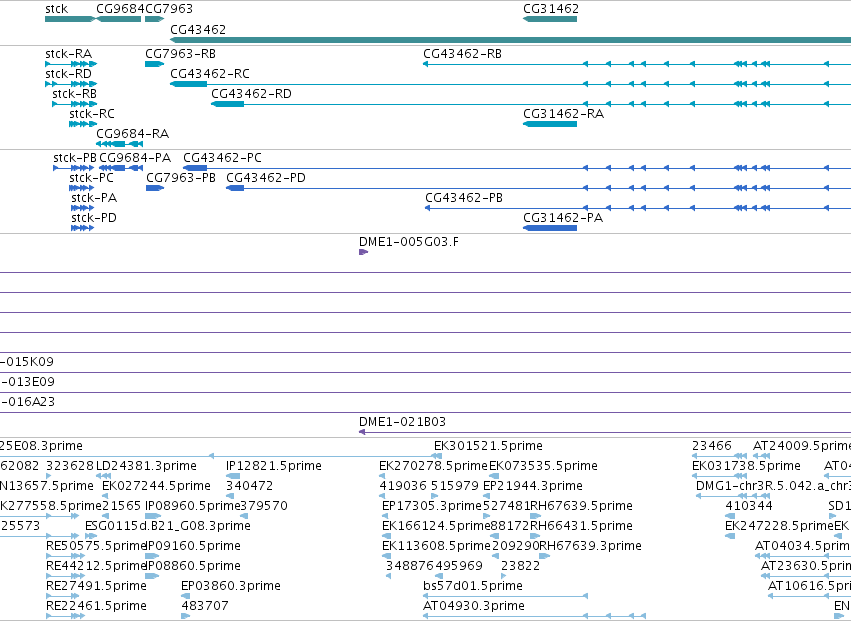Open protein label CG43462-PD
851x621 pixels.
[266, 178]
